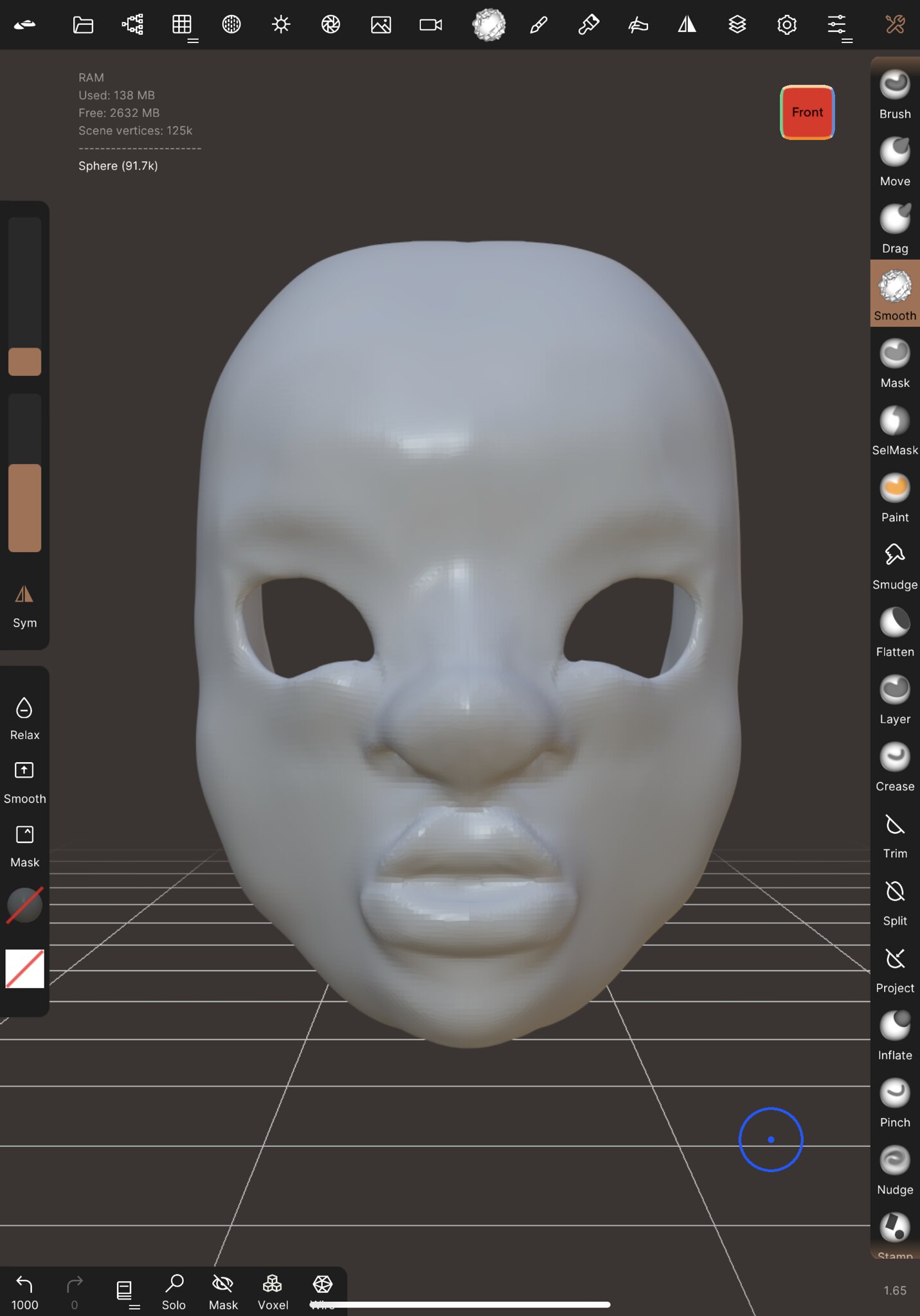Open the scene hierarchy menu
This screenshot has width=920, height=1316.
click(132, 24)
